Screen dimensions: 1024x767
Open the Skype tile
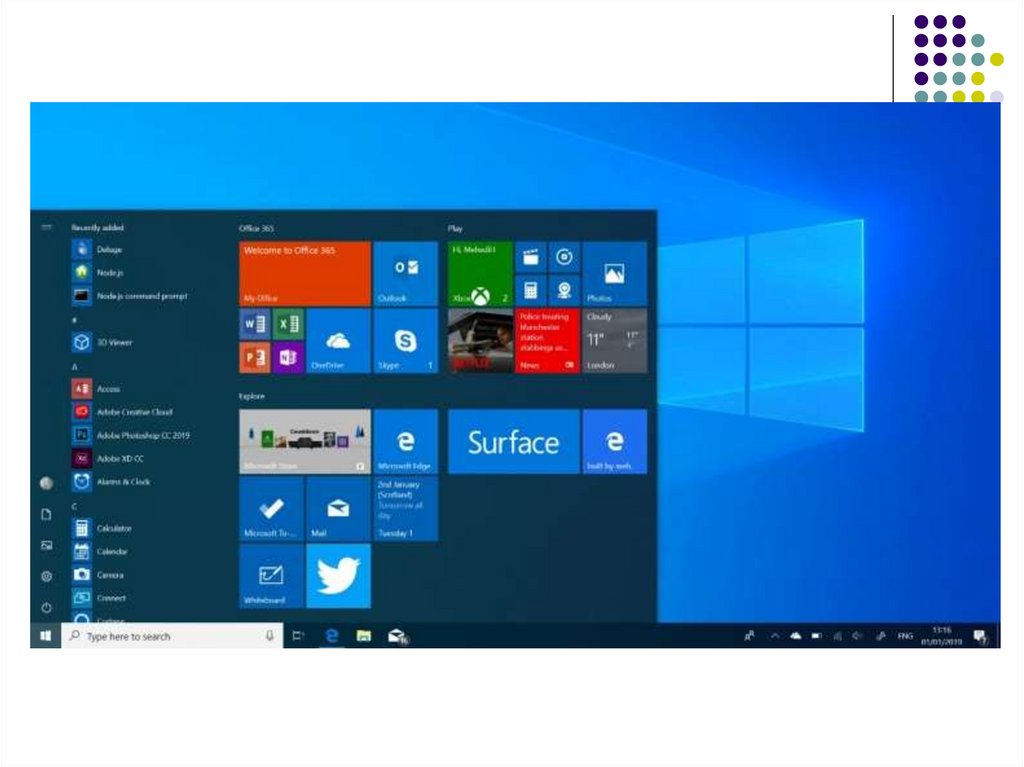tap(406, 341)
